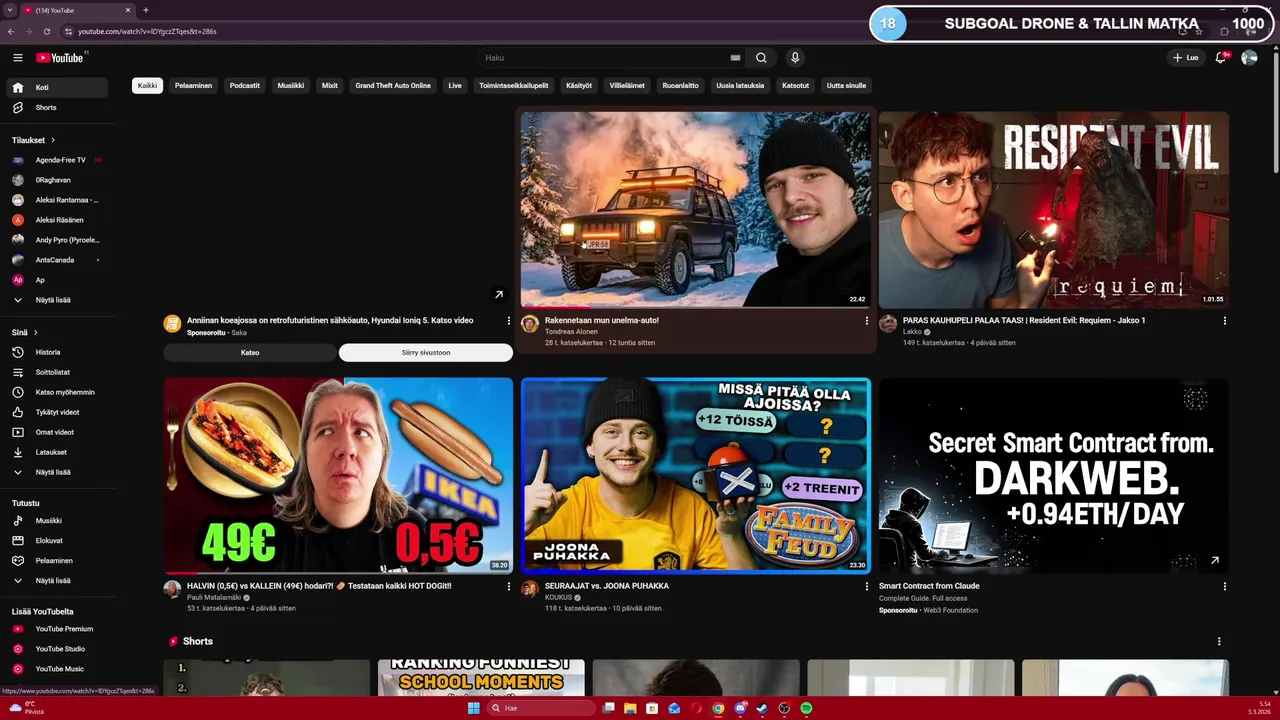The height and width of the screenshot is (720, 1280).
Task: Select the Podcastit filter chip
Action: pyautogui.click(x=244, y=86)
